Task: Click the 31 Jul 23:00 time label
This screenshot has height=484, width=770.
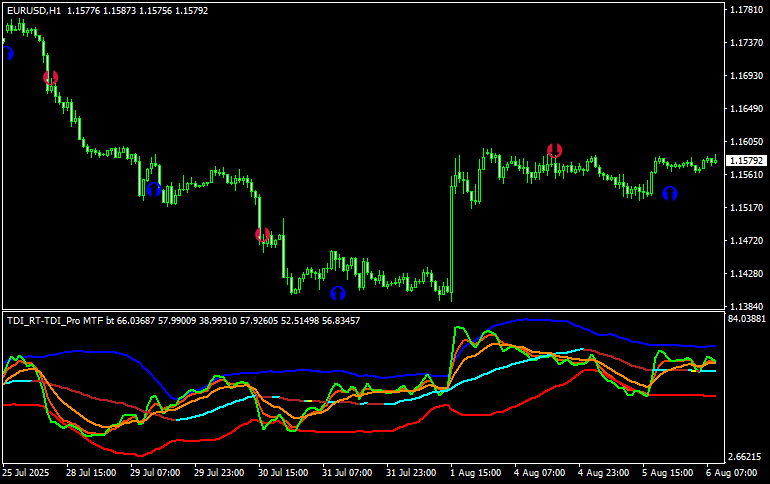Action: [x=411, y=472]
